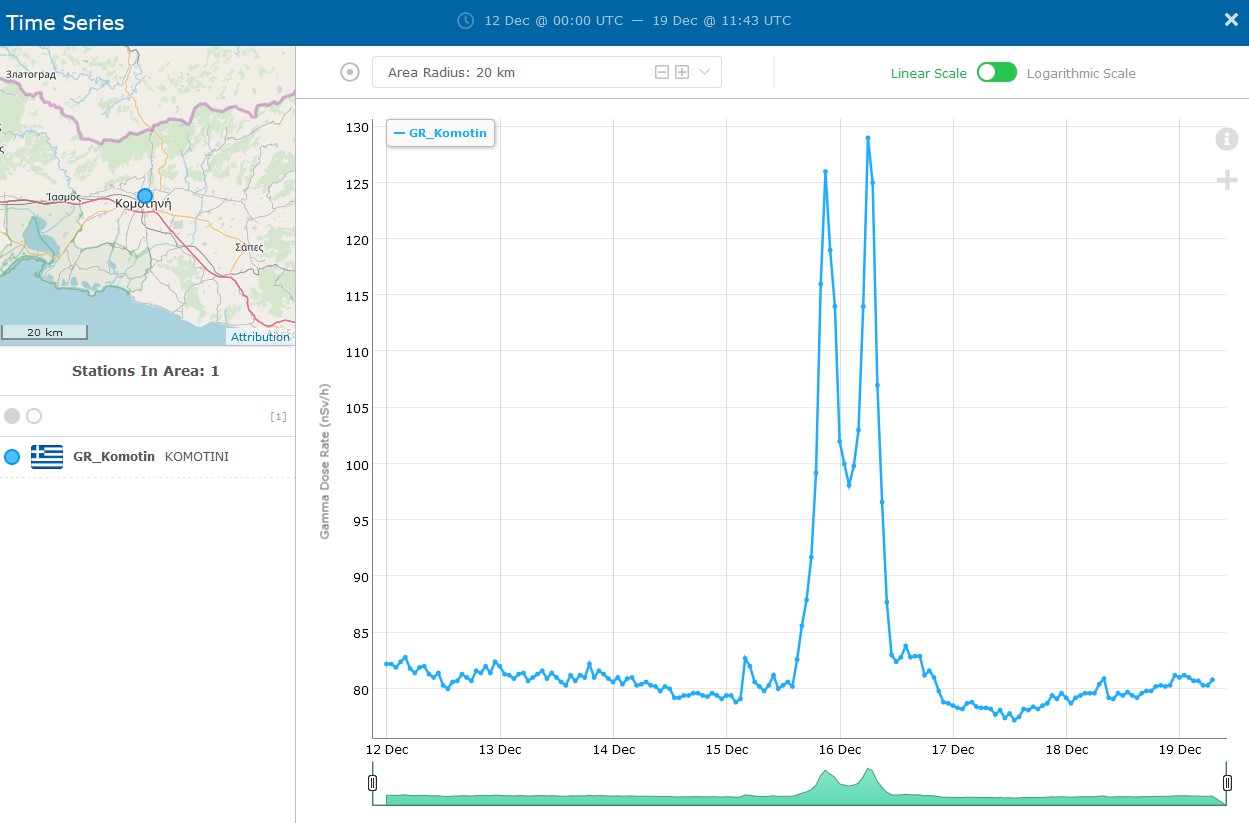Viewport: 1249px width, 823px height.
Task: Select the Logarithmic Scale label
Action: (1080, 73)
